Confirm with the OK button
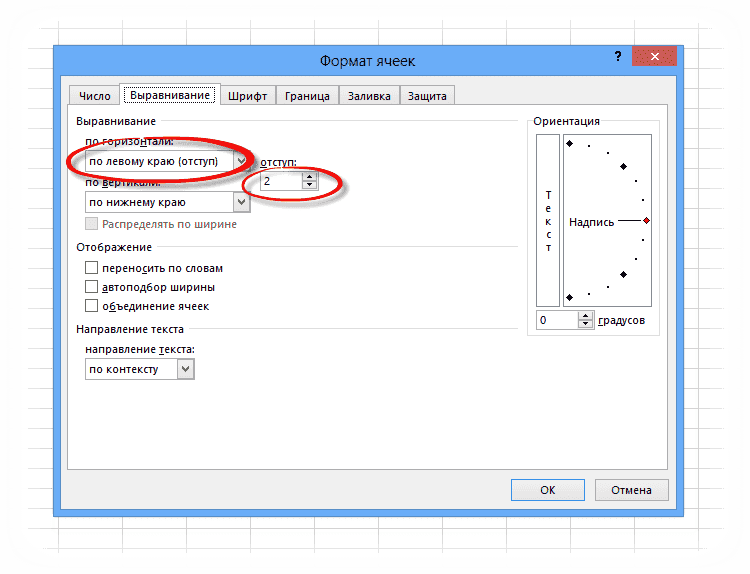The width and height of the screenshot is (750, 574). click(548, 490)
